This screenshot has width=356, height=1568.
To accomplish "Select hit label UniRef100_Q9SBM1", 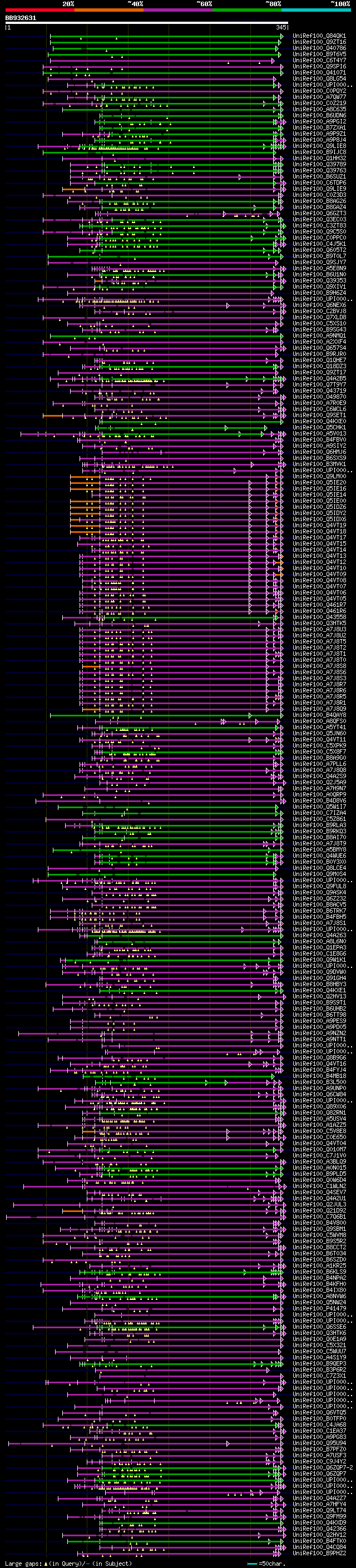I will pos(319,1229).
